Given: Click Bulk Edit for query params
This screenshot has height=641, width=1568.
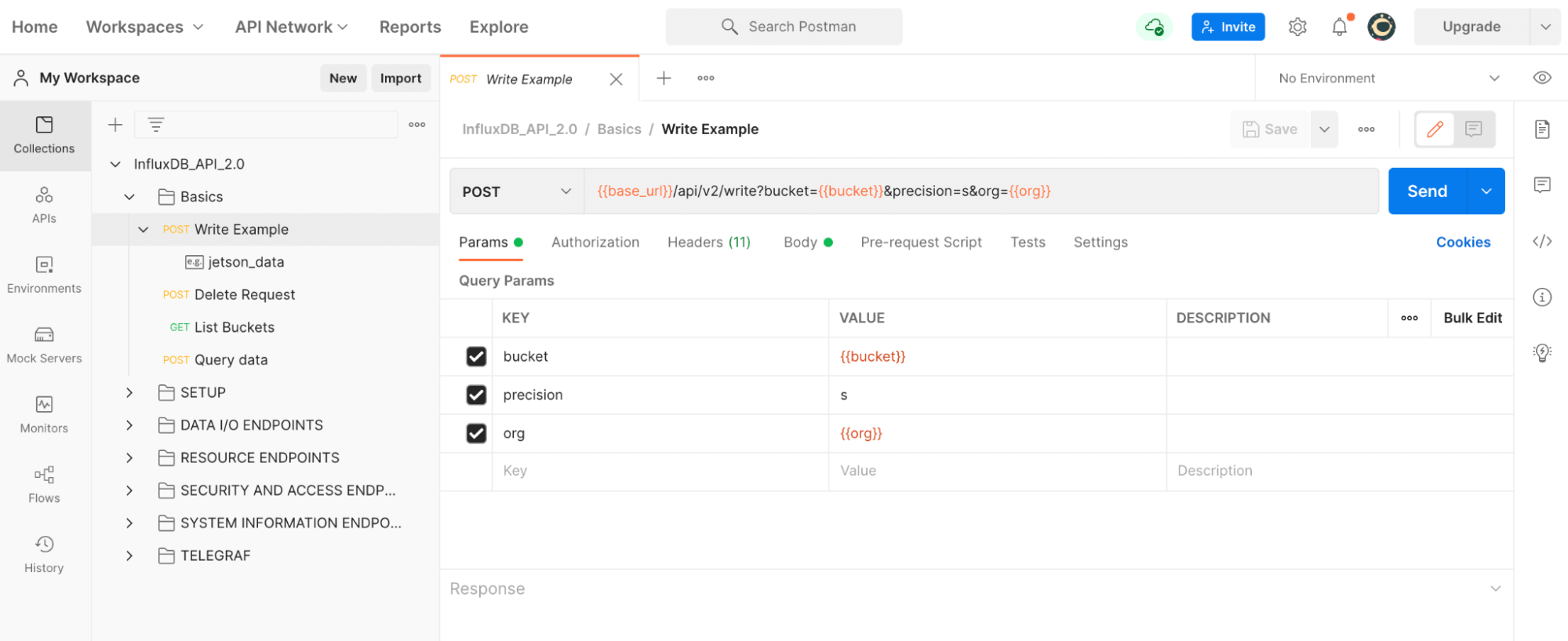Looking at the screenshot, I should [1472, 318].
